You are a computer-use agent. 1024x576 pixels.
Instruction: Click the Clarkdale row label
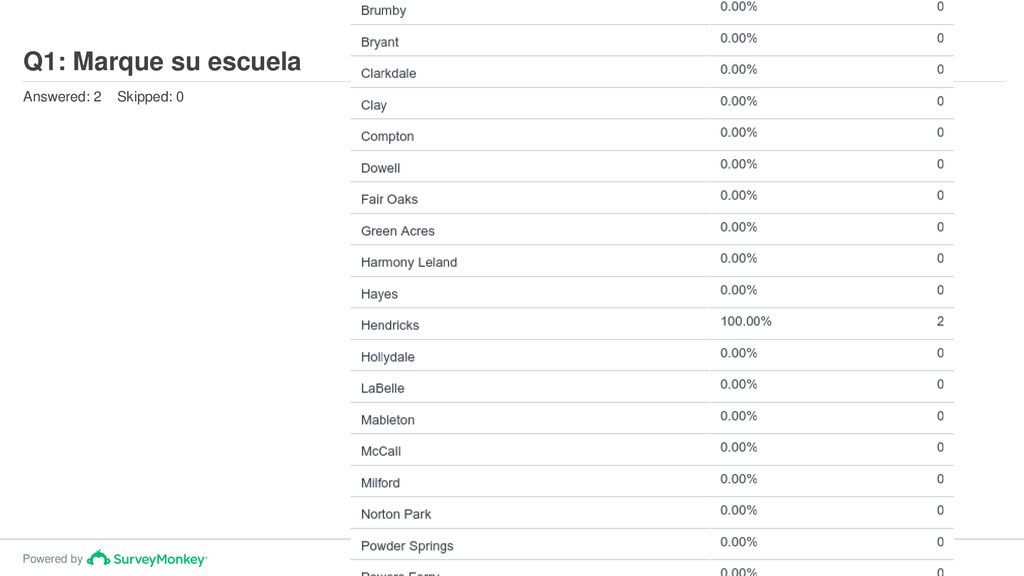point(389,73)
